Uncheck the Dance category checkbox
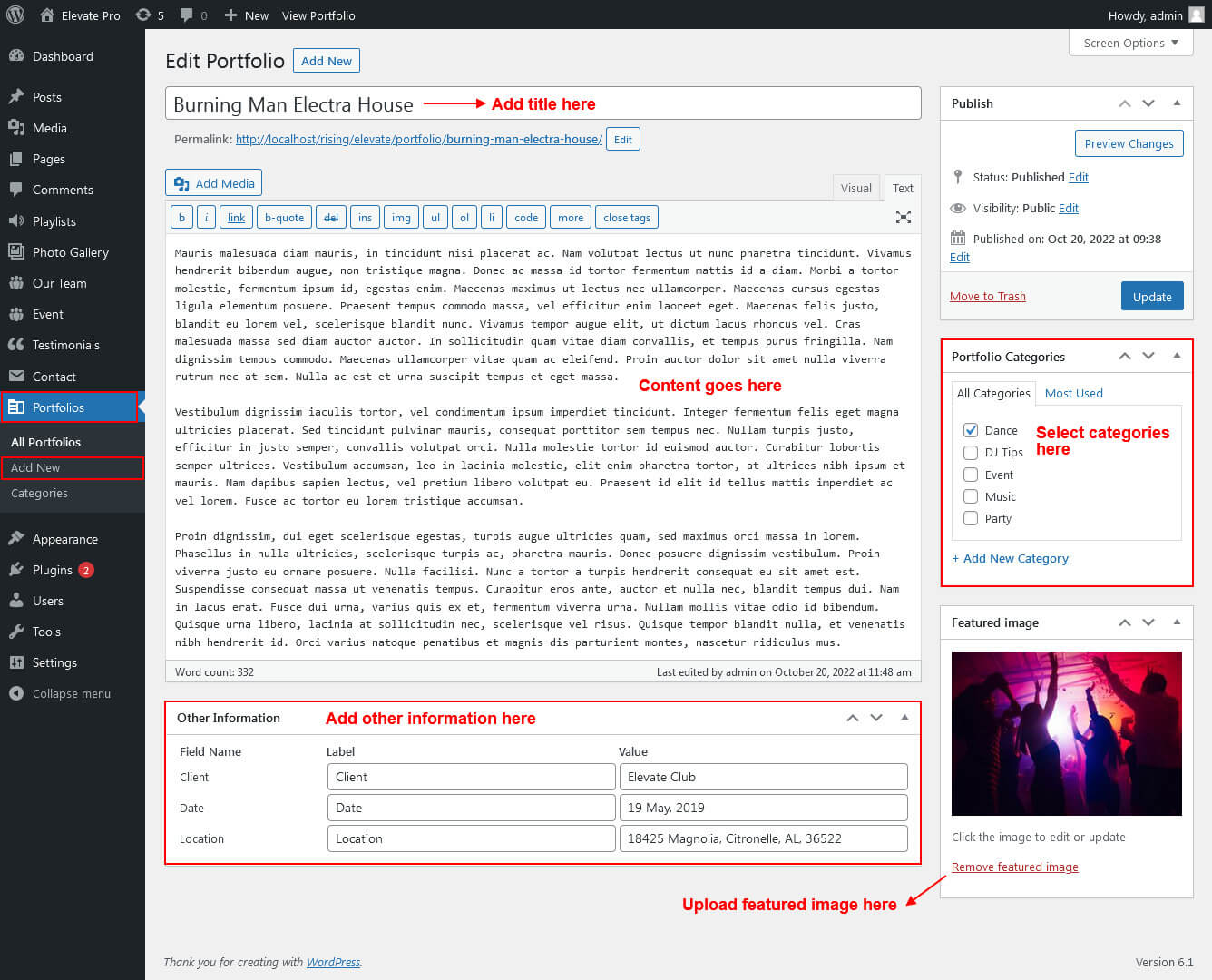This screenshot has height=980, width=1212. [971, 430]
